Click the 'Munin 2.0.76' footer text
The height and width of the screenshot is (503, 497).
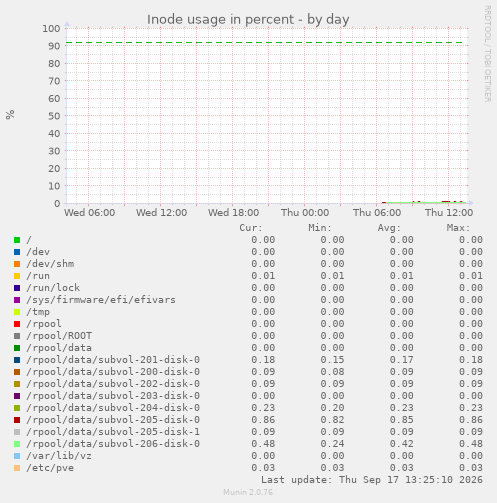248,492
